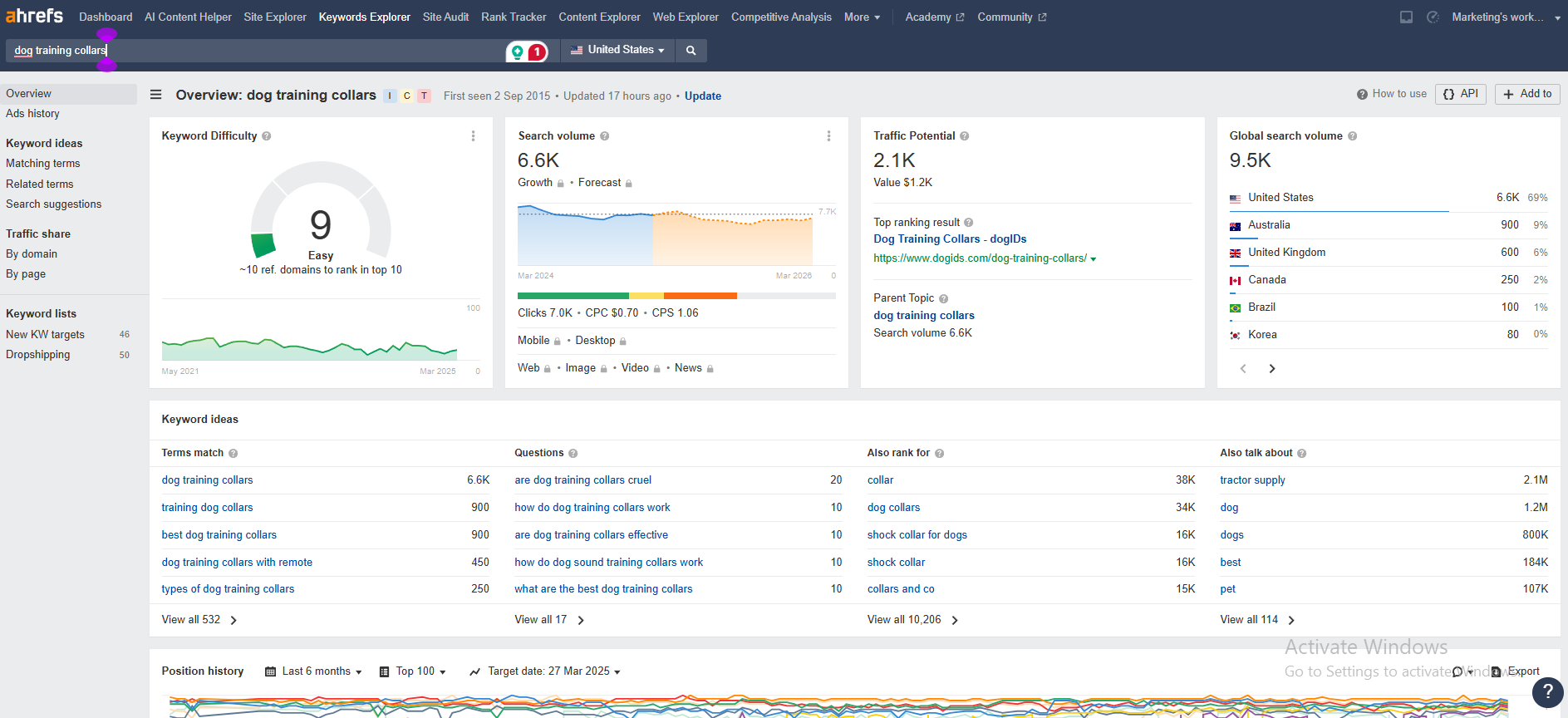Click the Update link
The image size is (1568, 718).
pyautogui.click(x=703, y=96)
